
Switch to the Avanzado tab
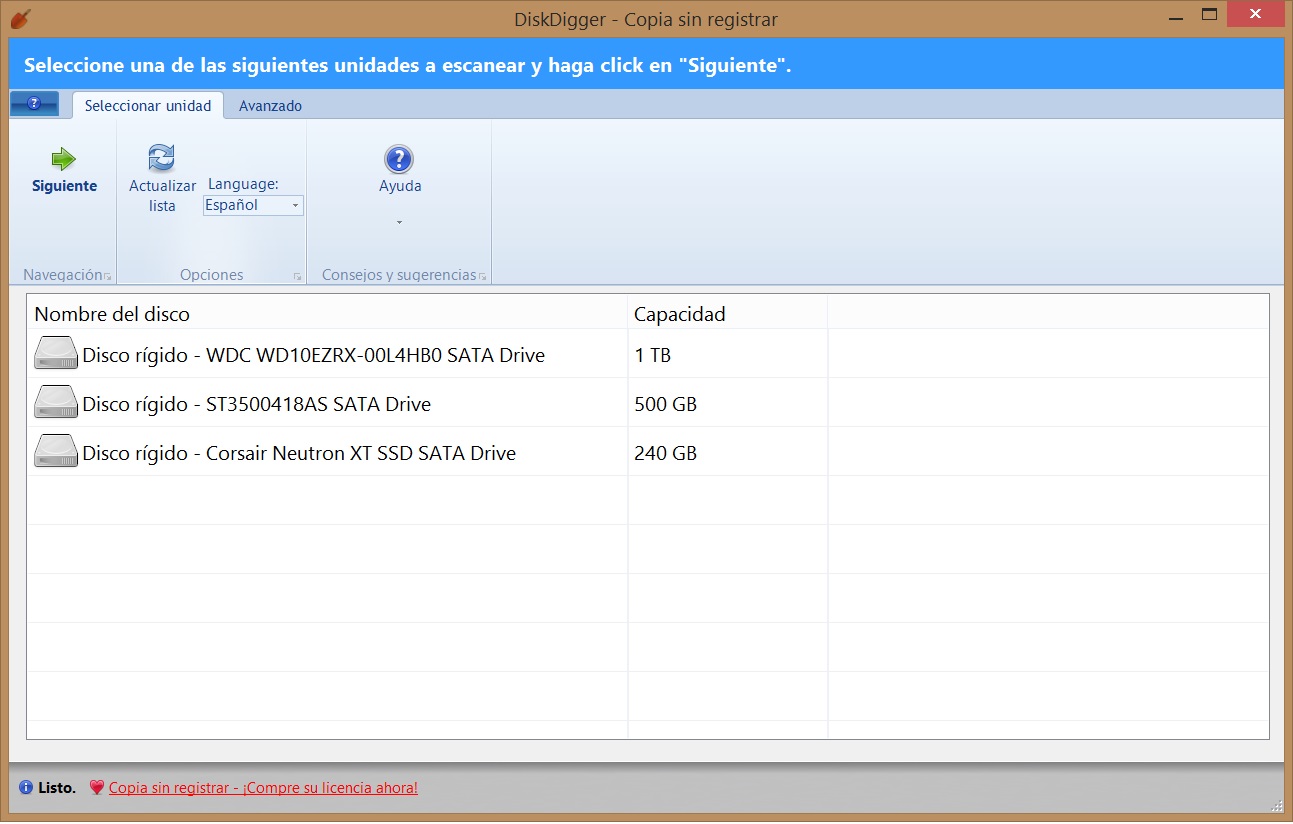point(270,106)
